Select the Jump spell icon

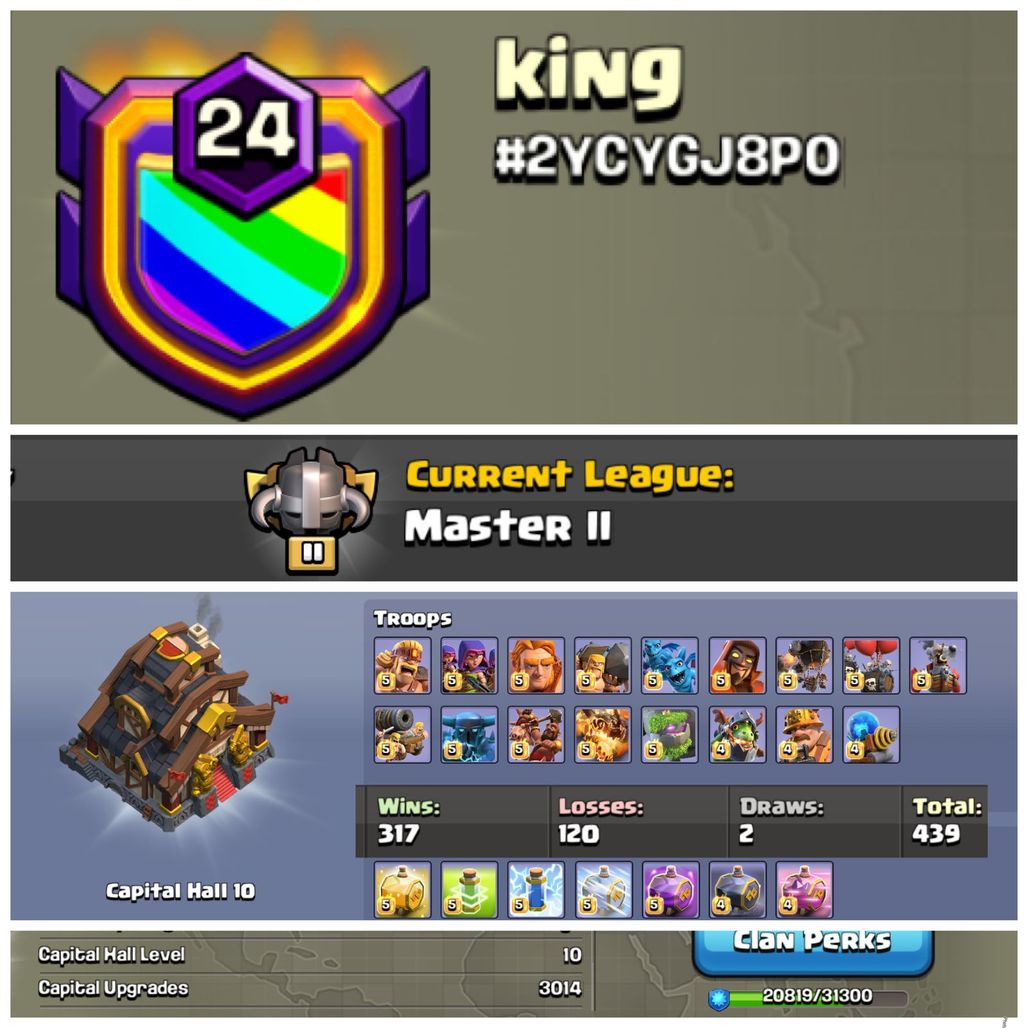click(x=469, y=890)
